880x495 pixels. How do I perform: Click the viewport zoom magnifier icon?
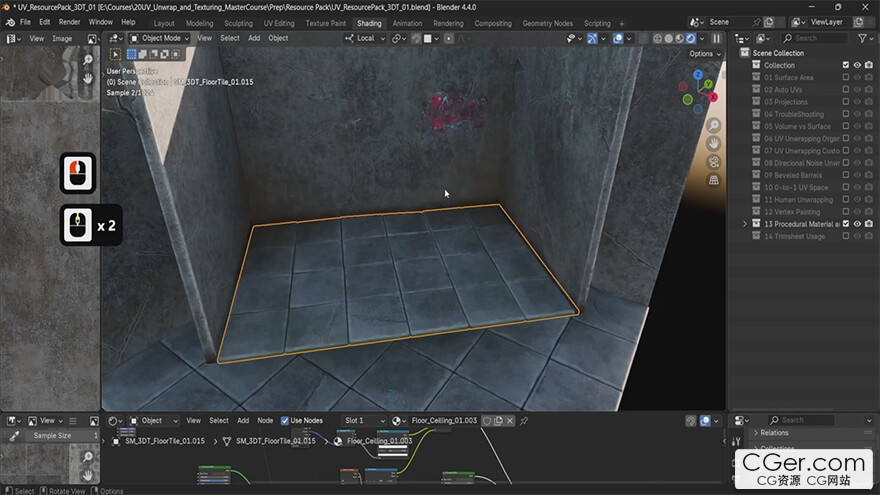[714, 126]
